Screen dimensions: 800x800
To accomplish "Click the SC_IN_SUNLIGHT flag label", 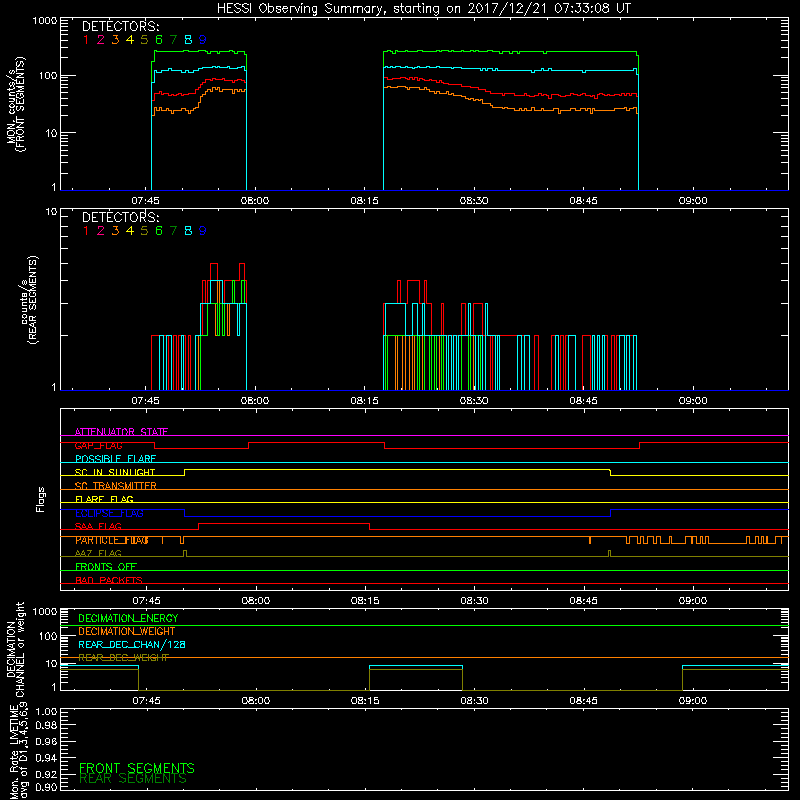I will [115, 472].
